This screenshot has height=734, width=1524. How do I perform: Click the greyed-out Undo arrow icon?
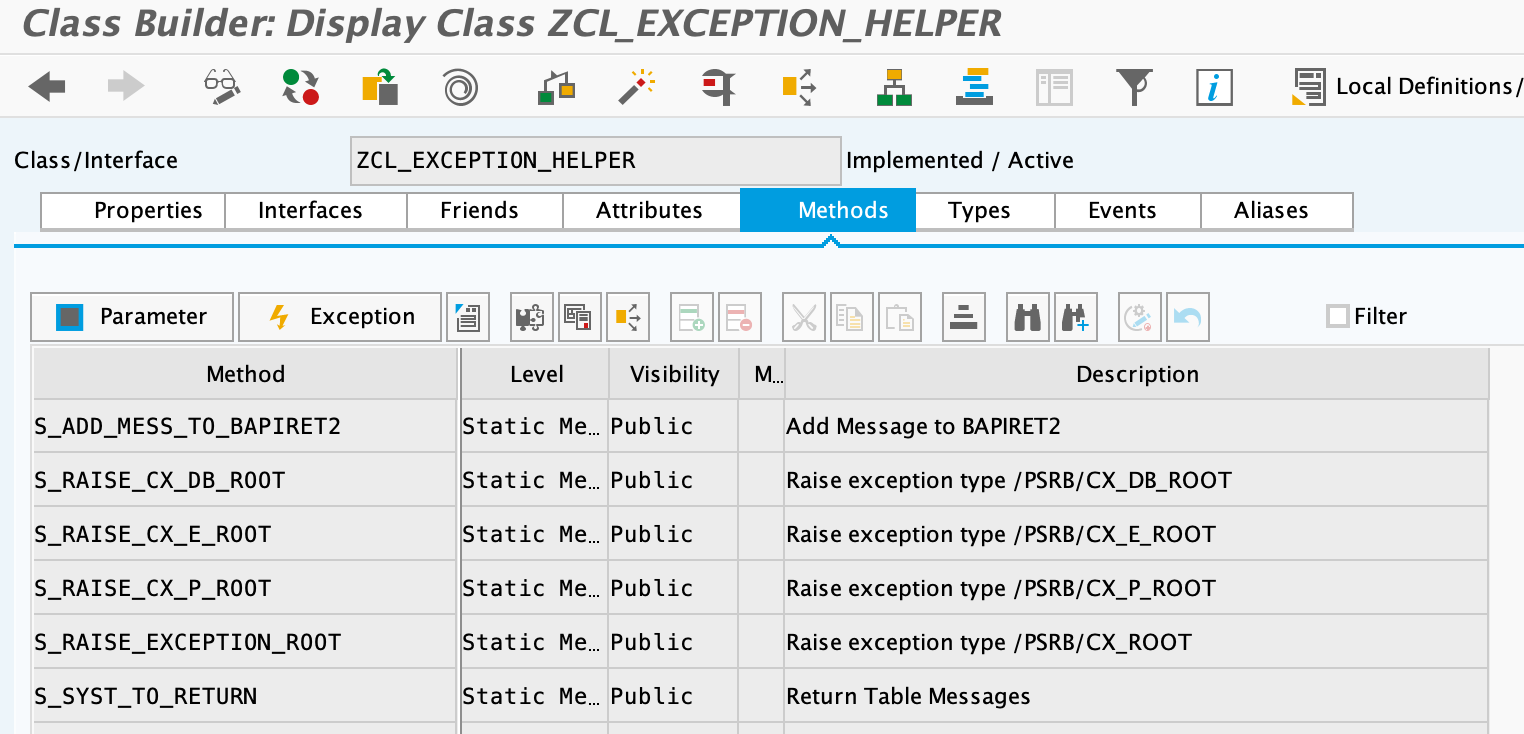click(1188, 317)
